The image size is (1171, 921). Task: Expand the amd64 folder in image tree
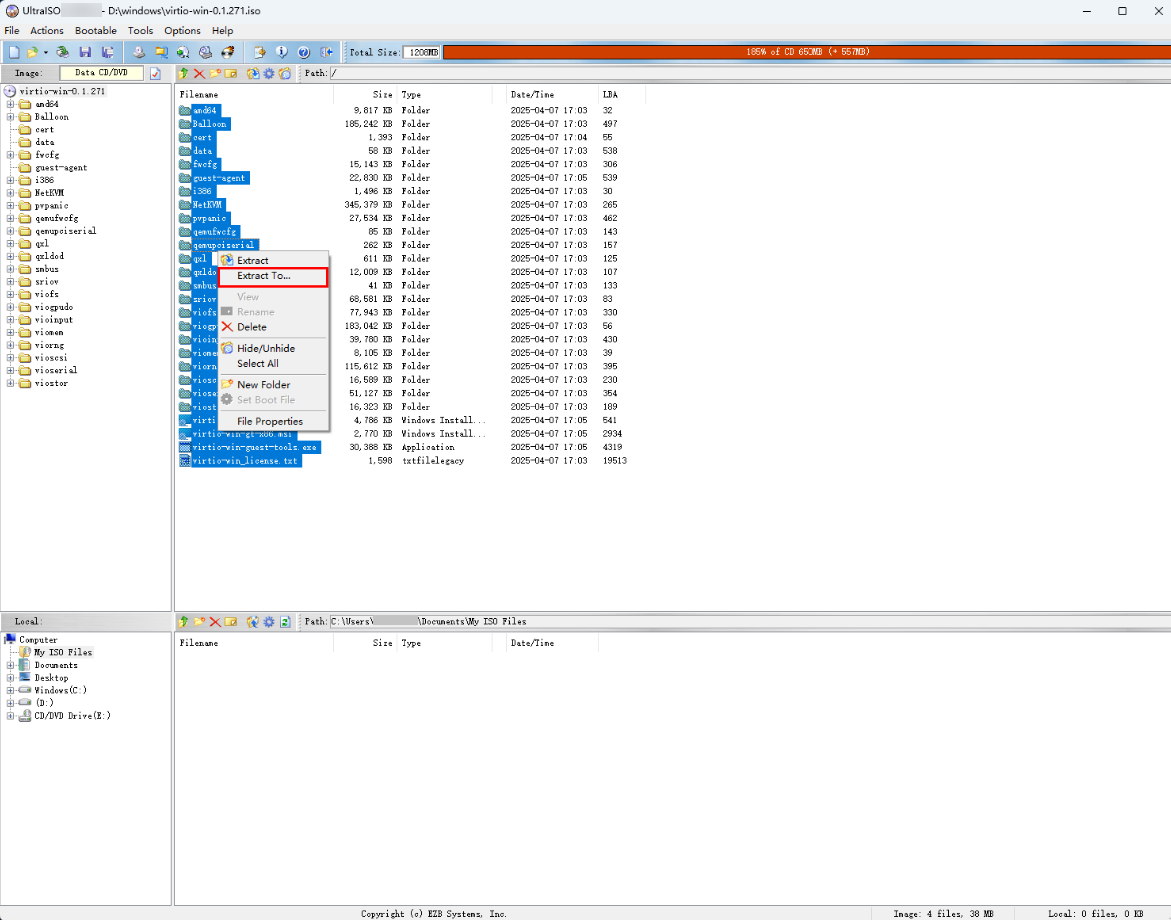click(x=10, y=104)
